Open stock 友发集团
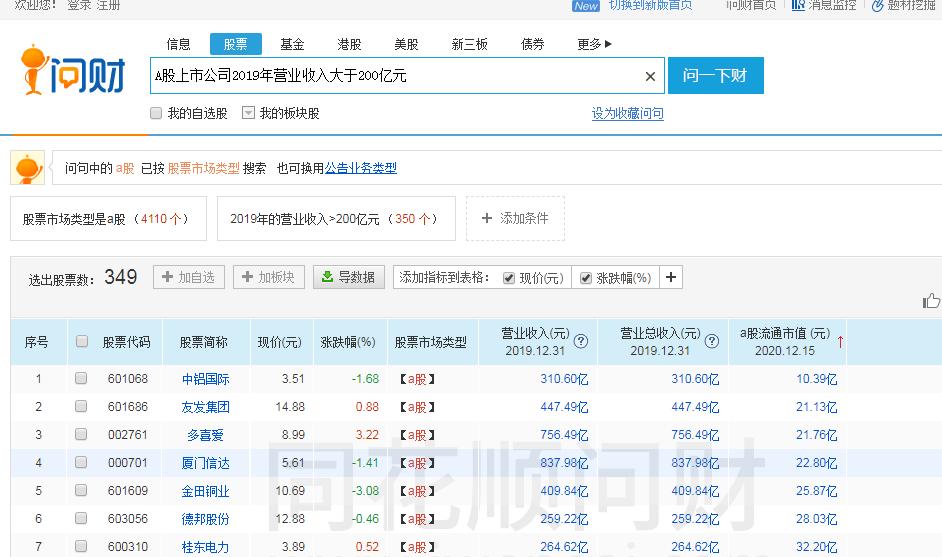Image resolution: width=942 pixels, height=557 pixels. (205, 407)
